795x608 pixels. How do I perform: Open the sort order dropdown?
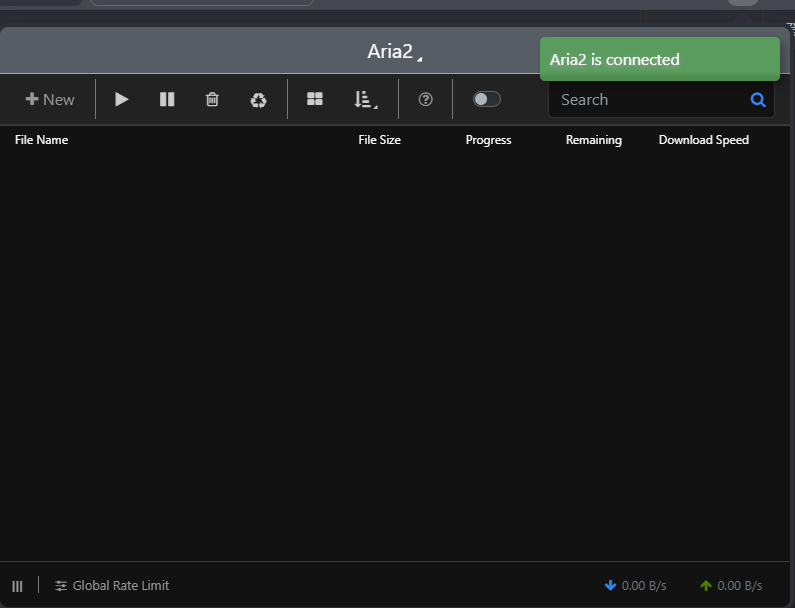coord(366,99)
